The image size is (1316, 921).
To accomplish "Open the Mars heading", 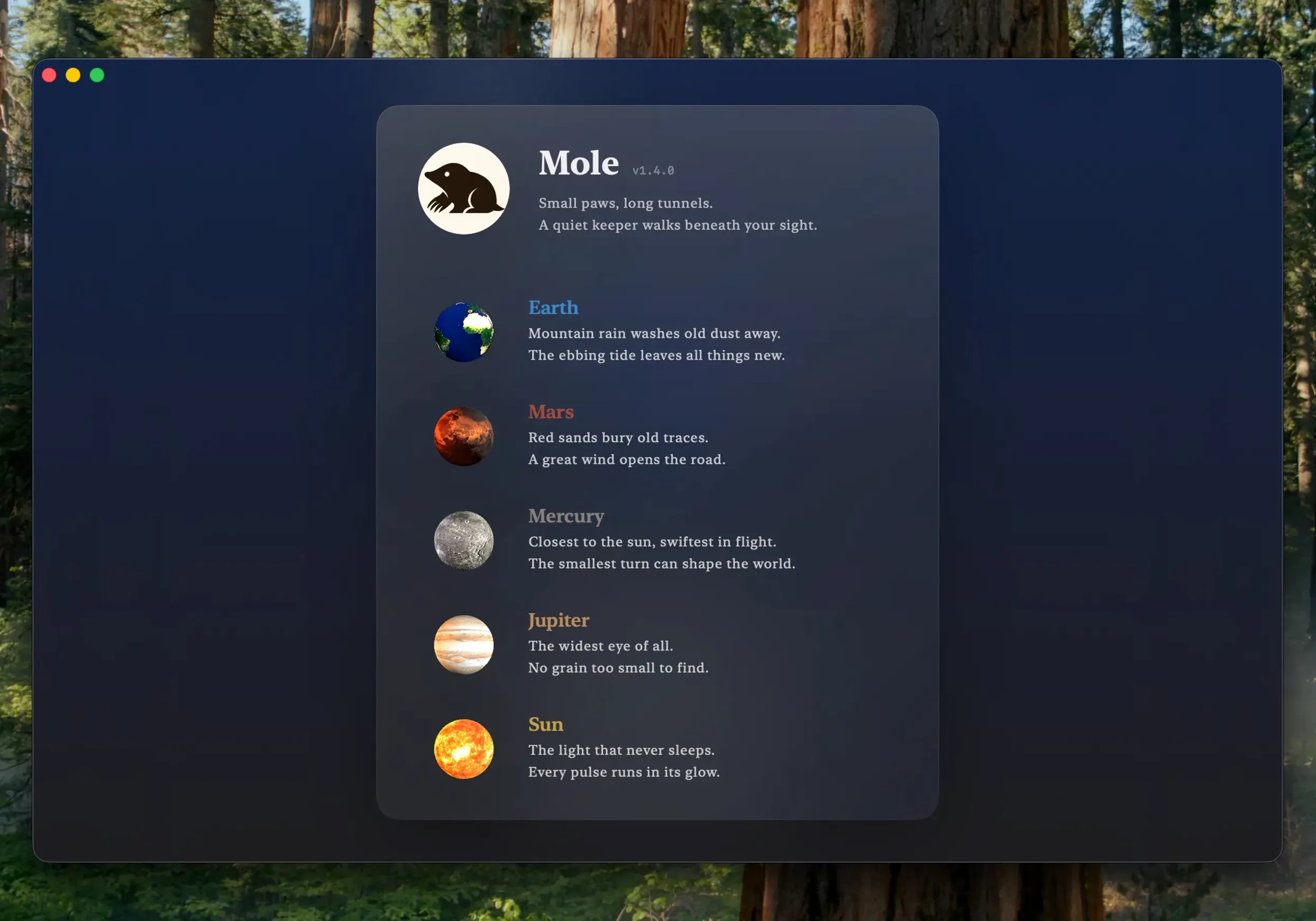I will [x=551, y=412].
